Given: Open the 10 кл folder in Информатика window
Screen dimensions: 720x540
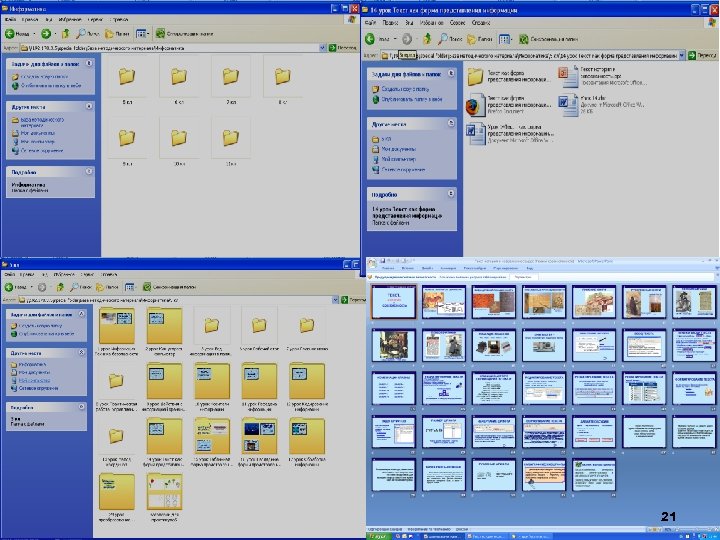Looking at the screenshot, I should coord(179,142).
